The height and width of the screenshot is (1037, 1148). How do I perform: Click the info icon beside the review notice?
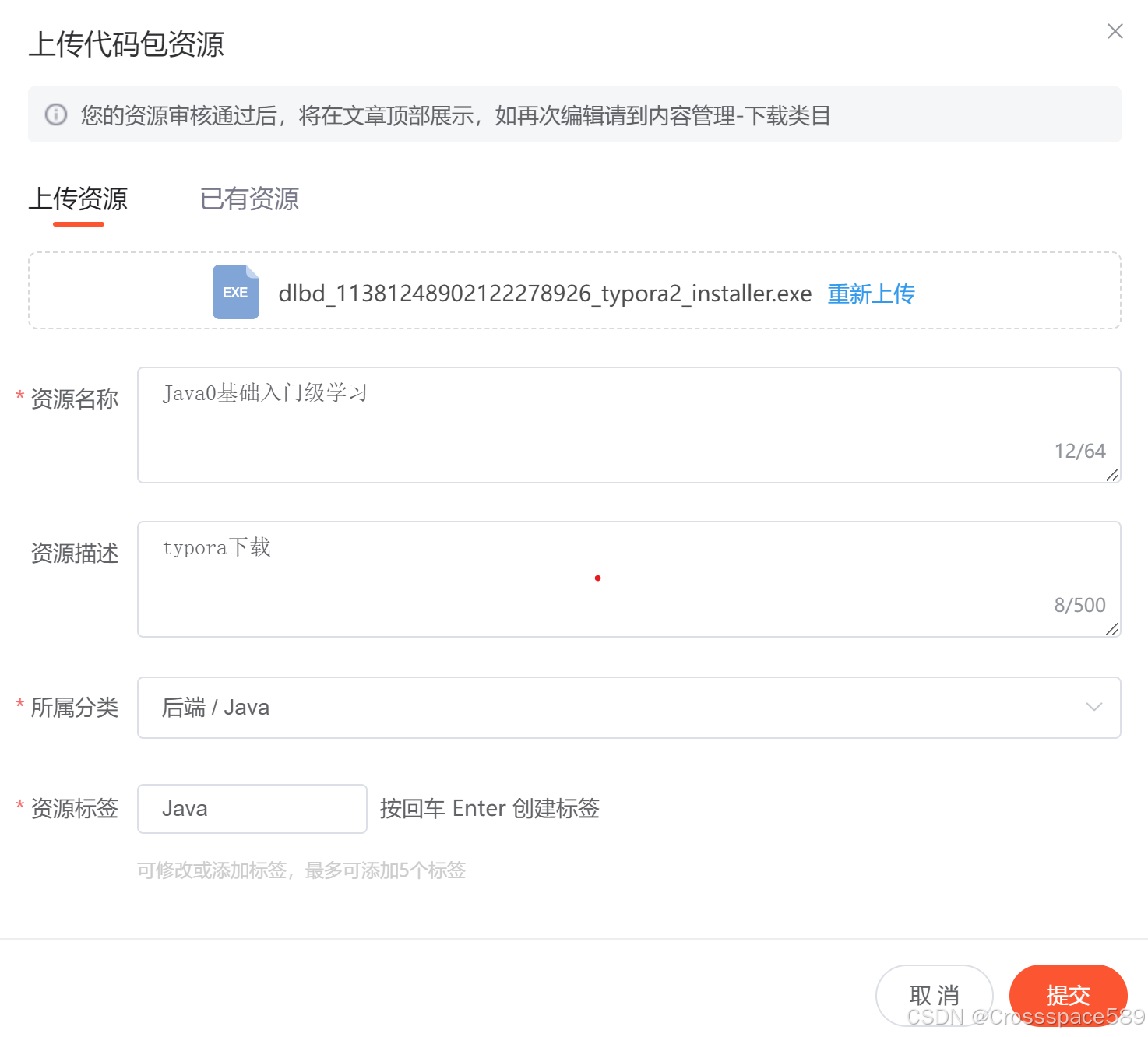55,114
